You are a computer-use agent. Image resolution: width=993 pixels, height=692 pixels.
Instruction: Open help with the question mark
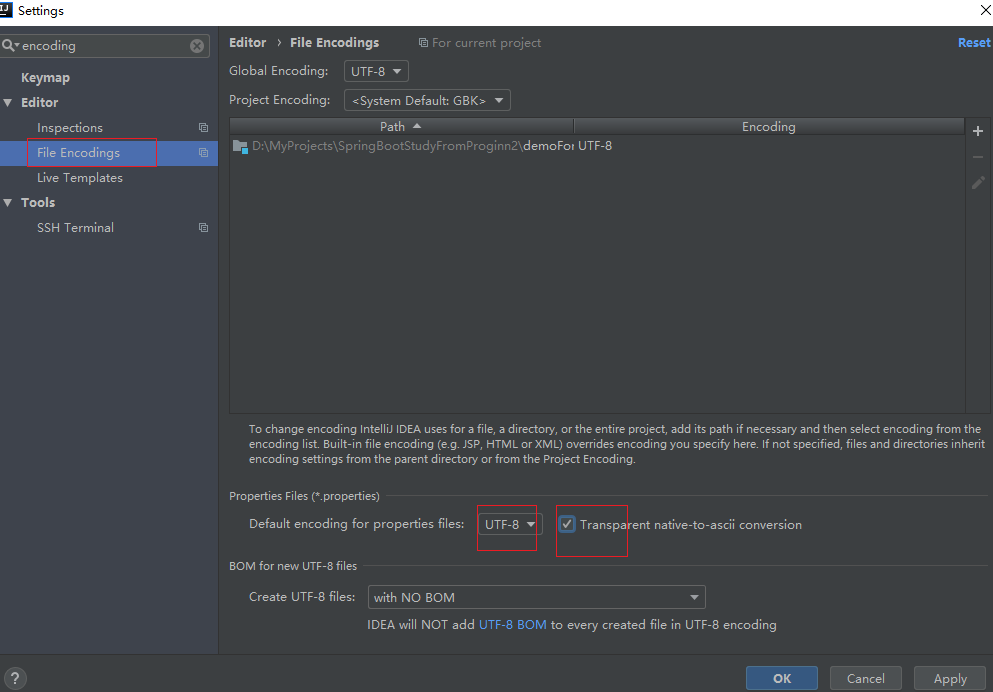click(15, 679)
